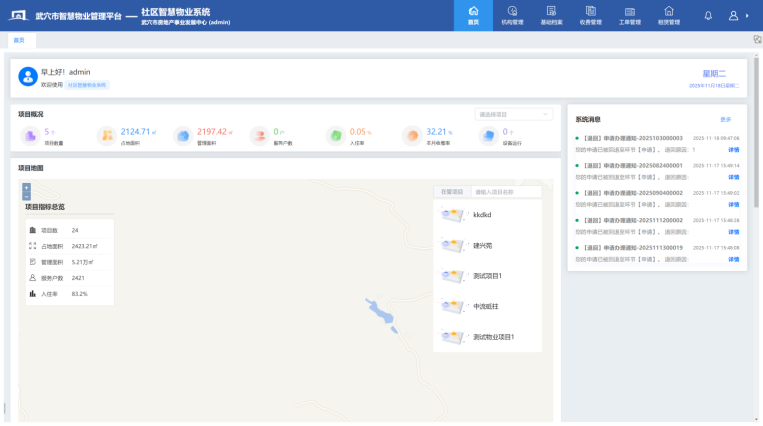
Task: Open 工单管理 from the top bar
Action: click(x=630, y=15)
